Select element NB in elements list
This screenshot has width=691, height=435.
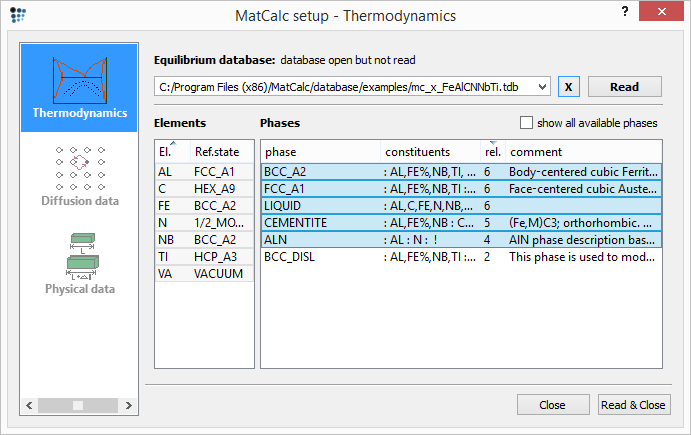166,240
